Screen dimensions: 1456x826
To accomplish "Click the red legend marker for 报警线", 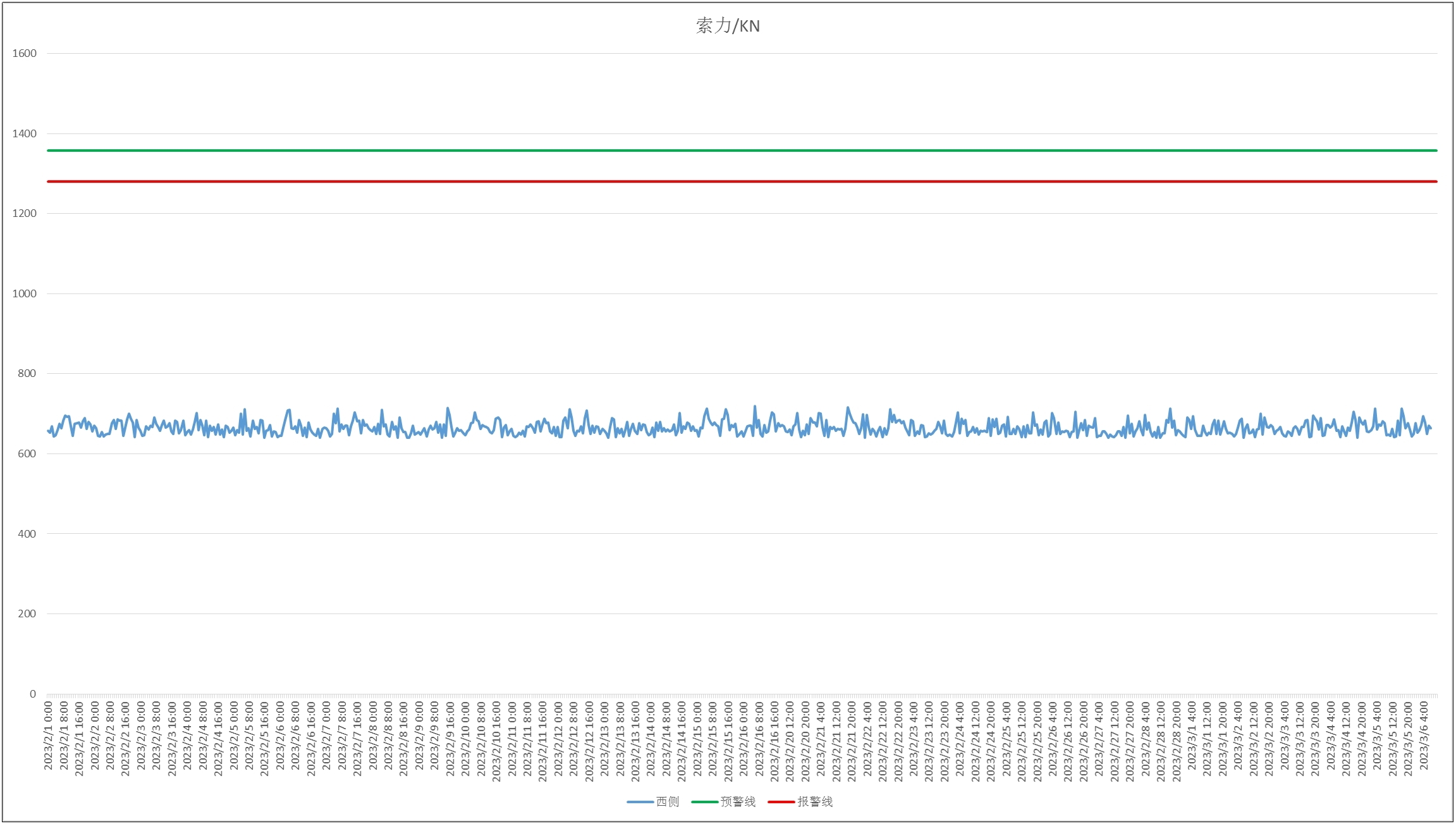I will pos(781,802).
